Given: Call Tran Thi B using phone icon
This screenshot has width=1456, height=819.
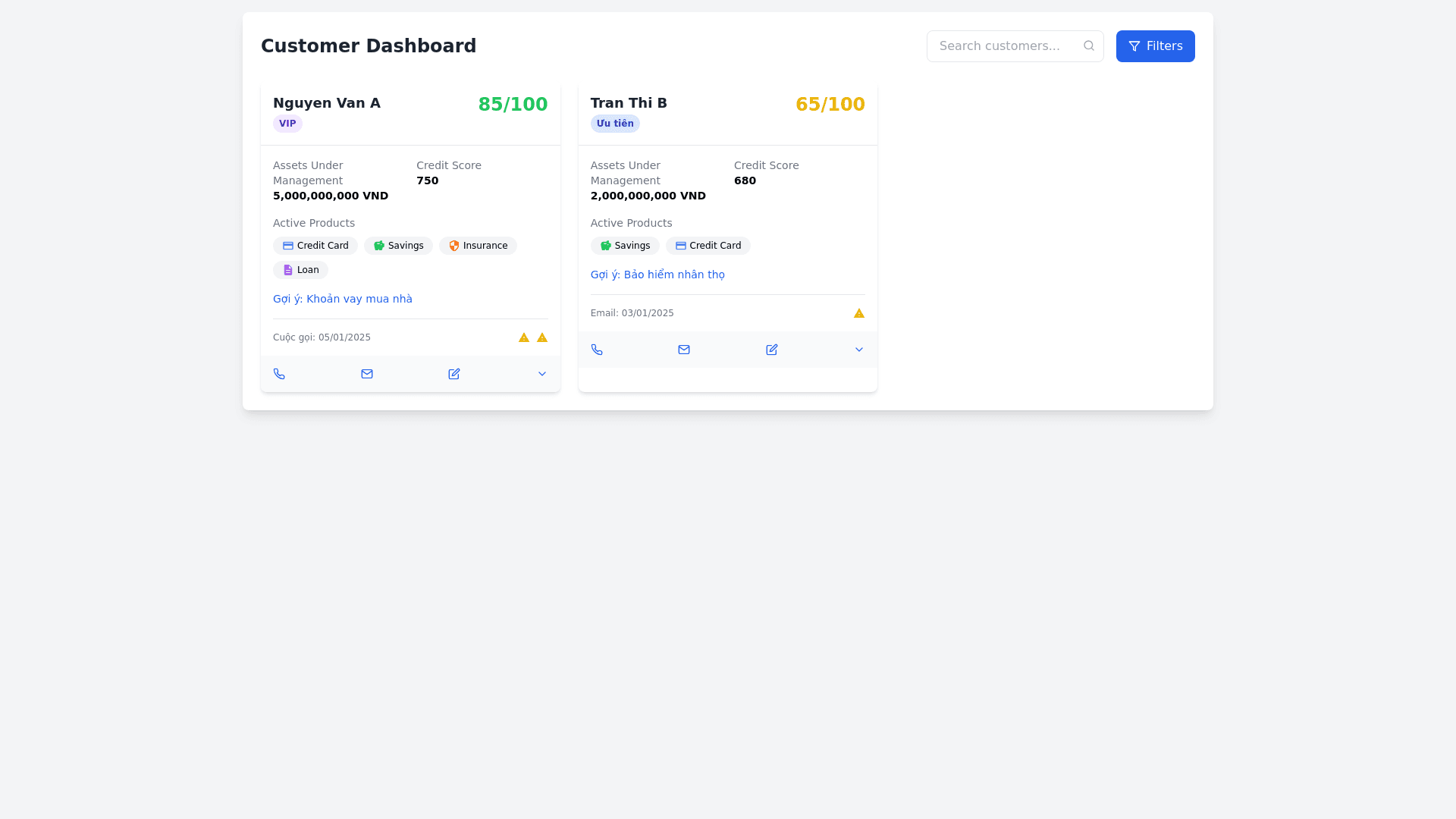Looking at the screenshot, I should [597, 350].
